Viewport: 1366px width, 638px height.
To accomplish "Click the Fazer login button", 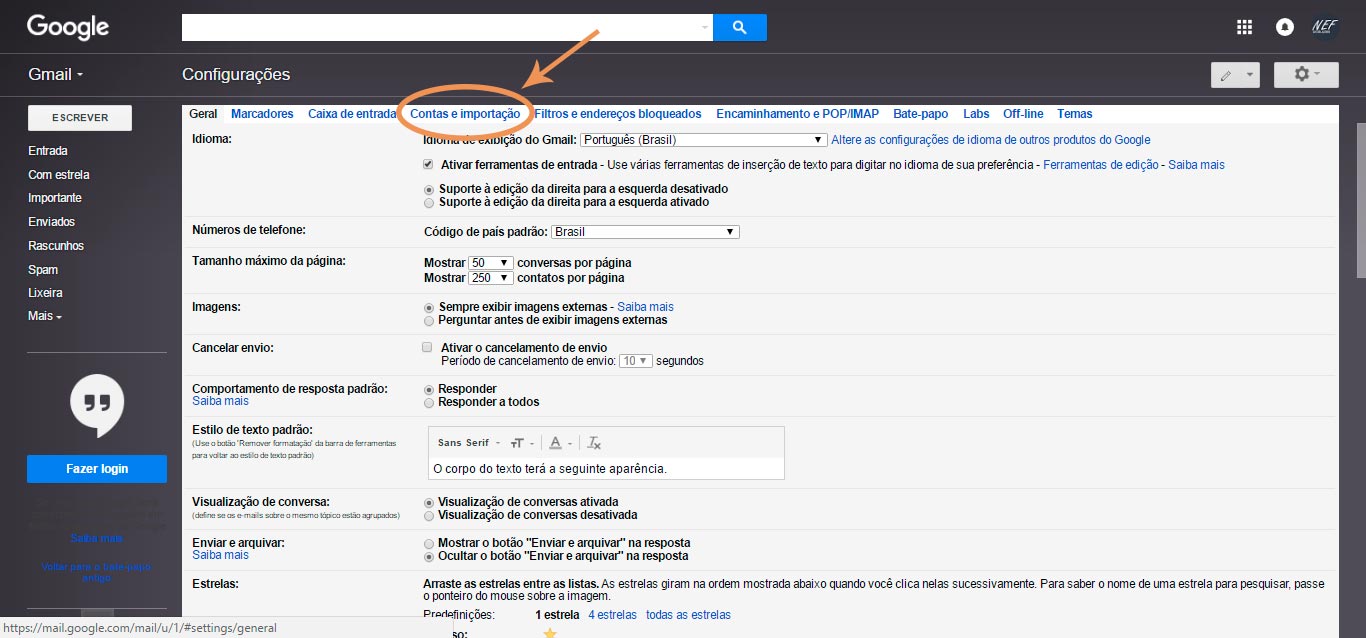I will [x=97, y=469].
